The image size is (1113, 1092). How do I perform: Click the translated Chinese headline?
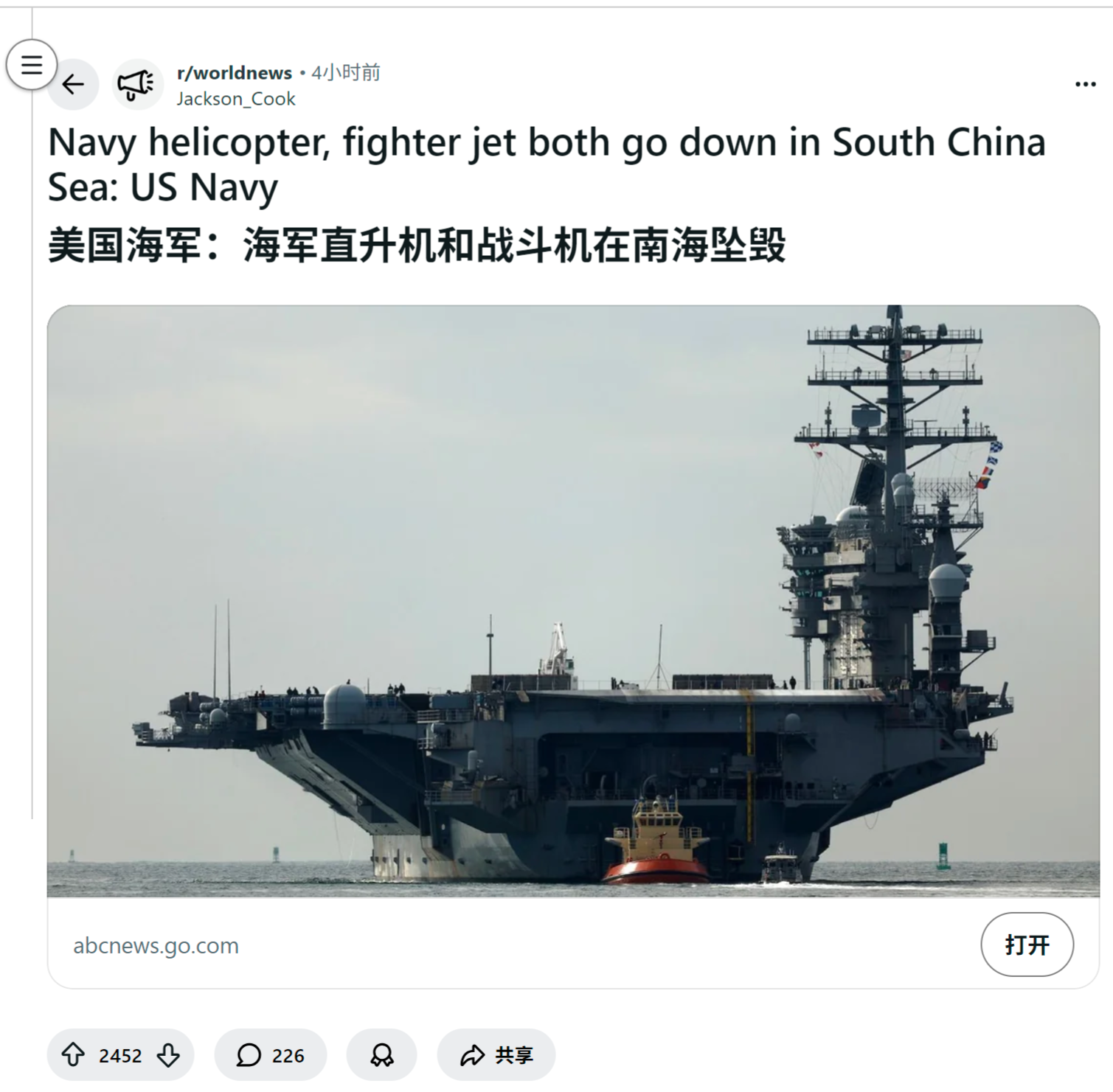(417, 246)
